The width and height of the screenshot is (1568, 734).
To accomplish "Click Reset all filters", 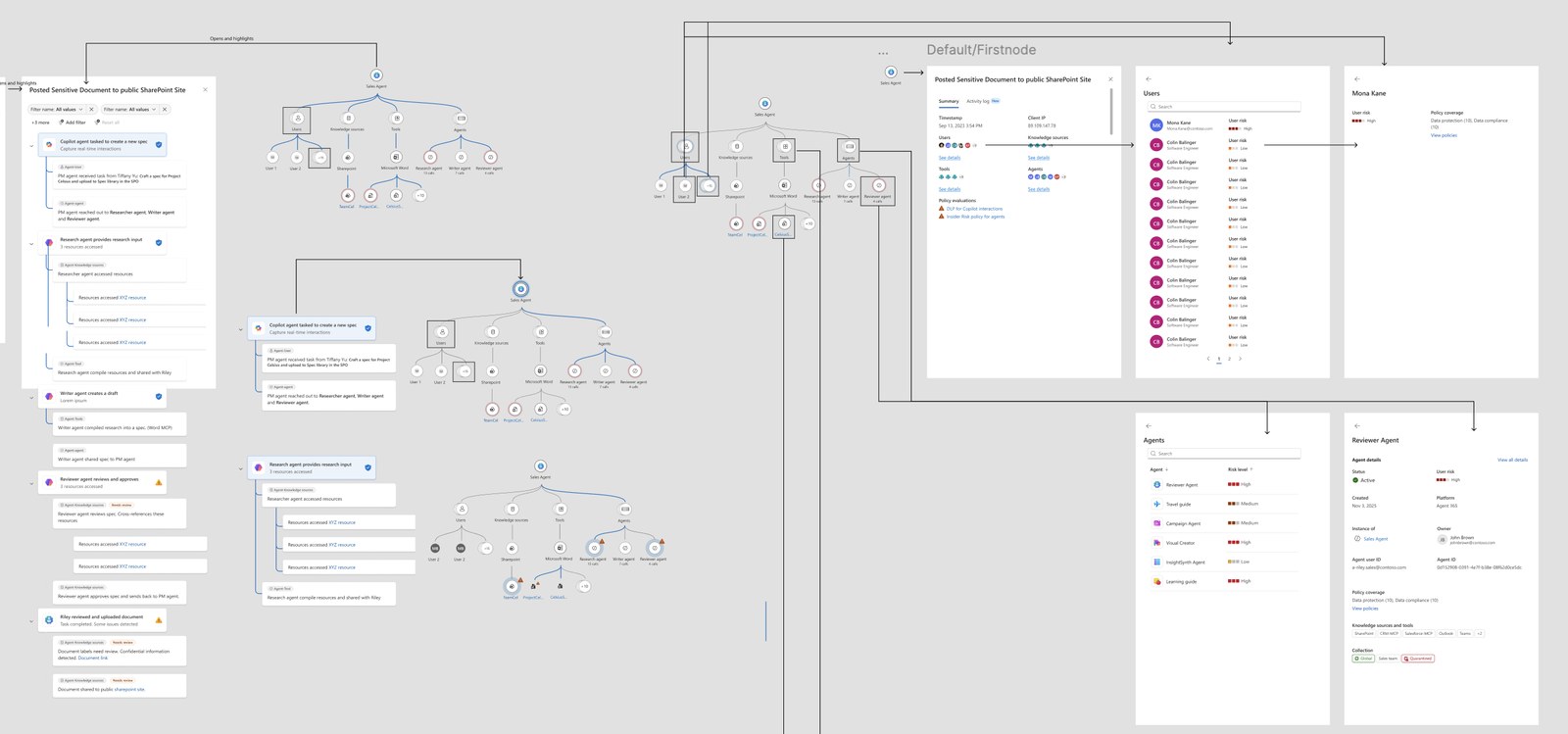I will [108, 122].
